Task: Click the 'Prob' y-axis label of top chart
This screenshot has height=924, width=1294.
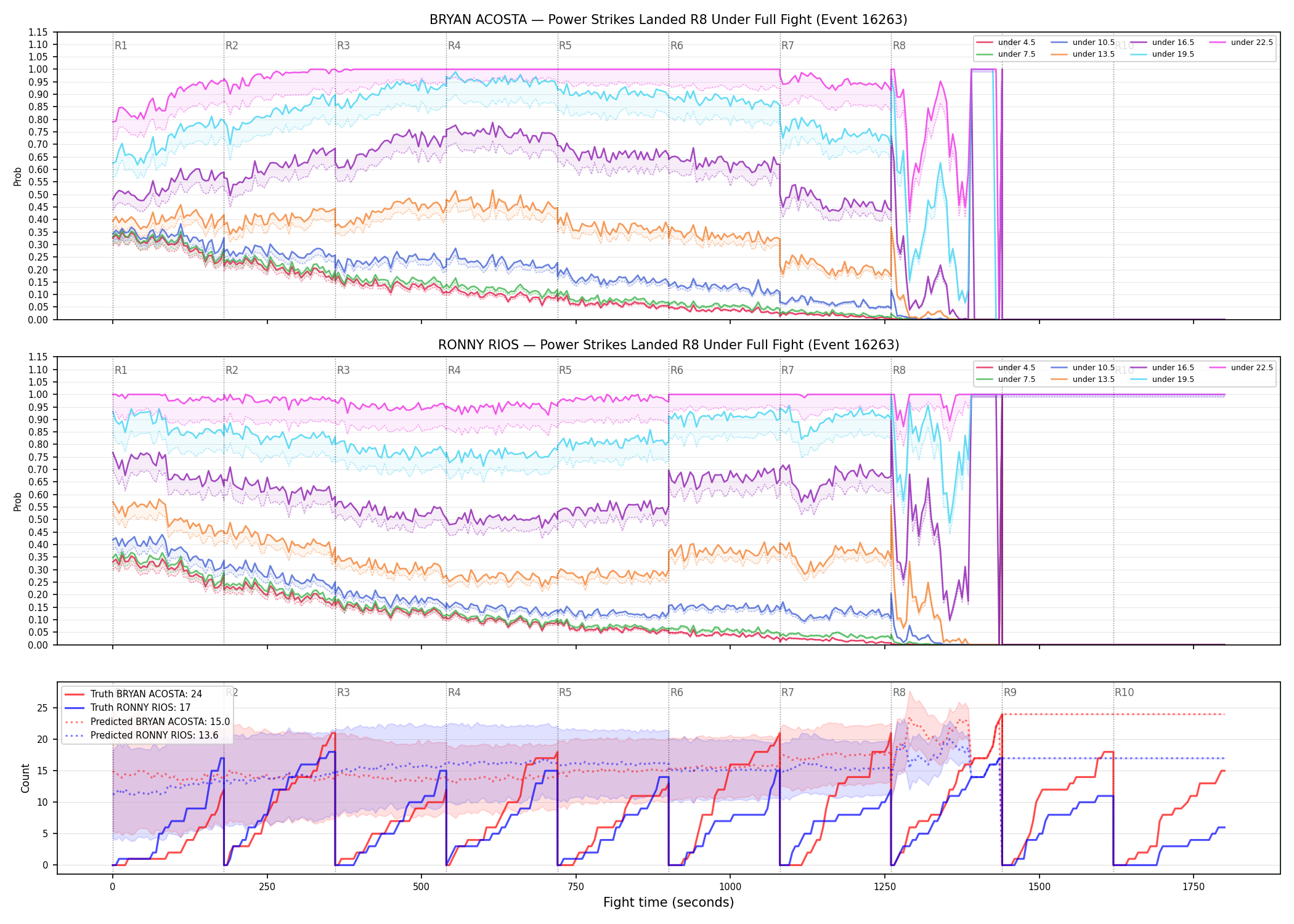Action: click(18, 177)
